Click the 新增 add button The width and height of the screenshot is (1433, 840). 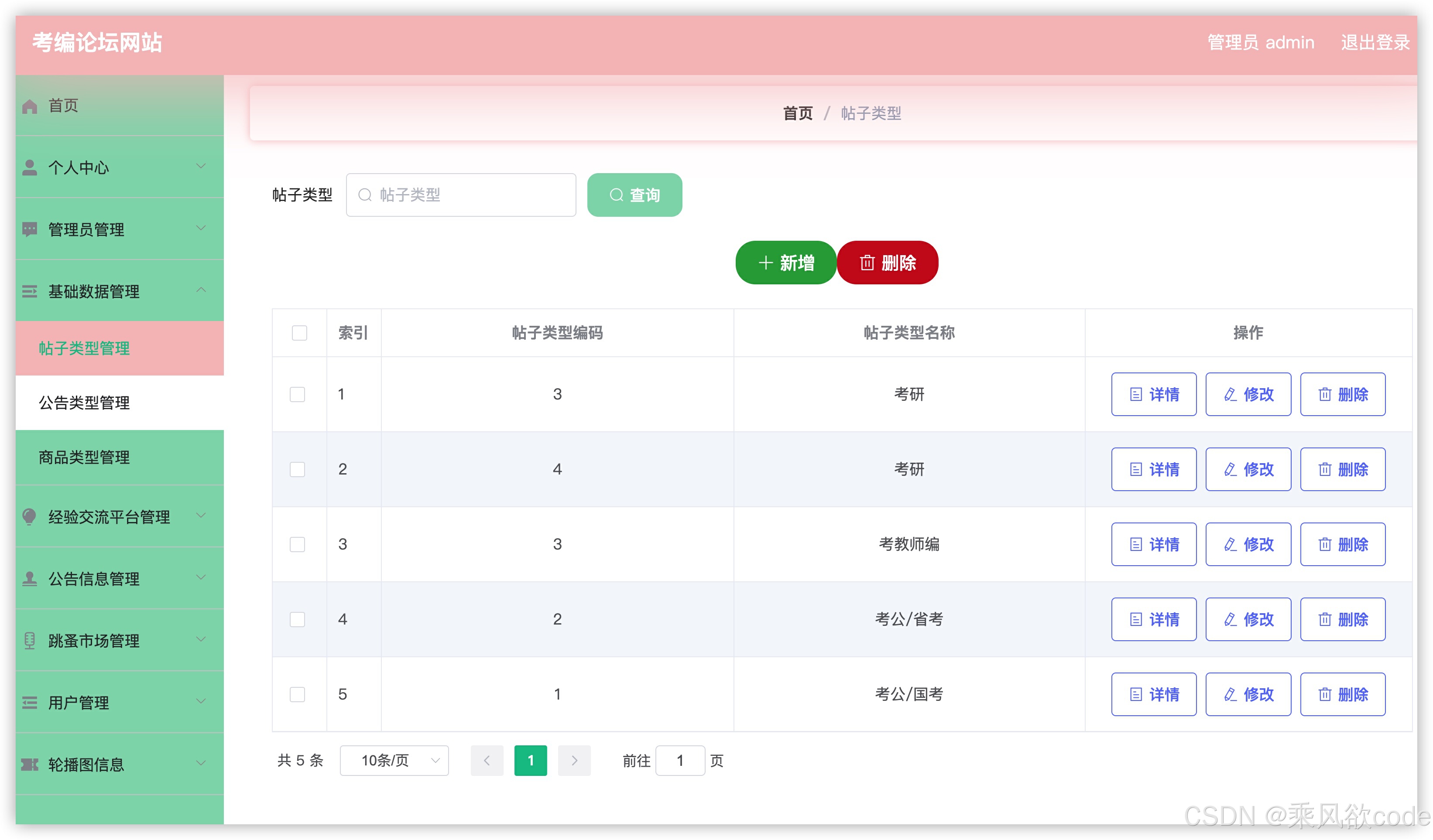(786, 263)
